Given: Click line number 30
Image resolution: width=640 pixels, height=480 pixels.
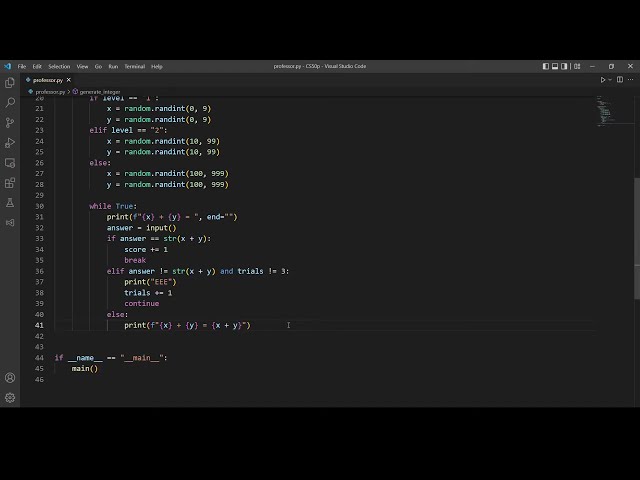Looking at the screenshot, I should [39, 206].
